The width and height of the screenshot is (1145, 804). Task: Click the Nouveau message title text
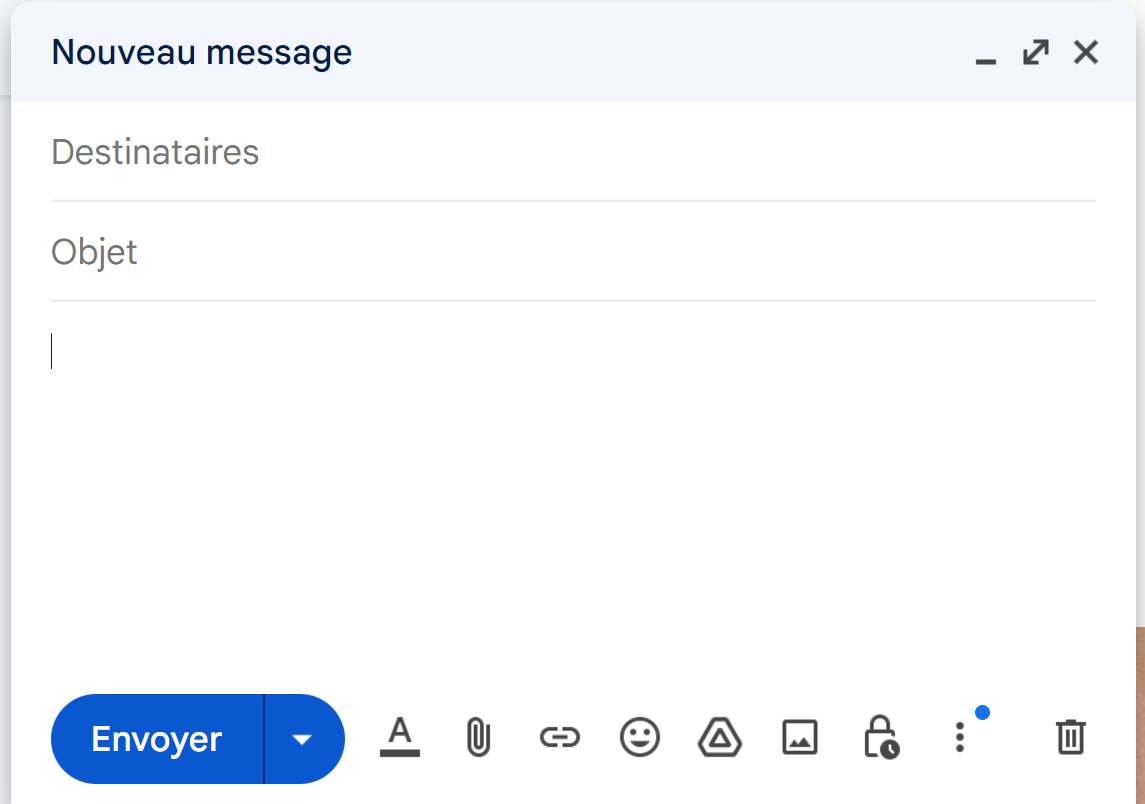pos(202,52)
